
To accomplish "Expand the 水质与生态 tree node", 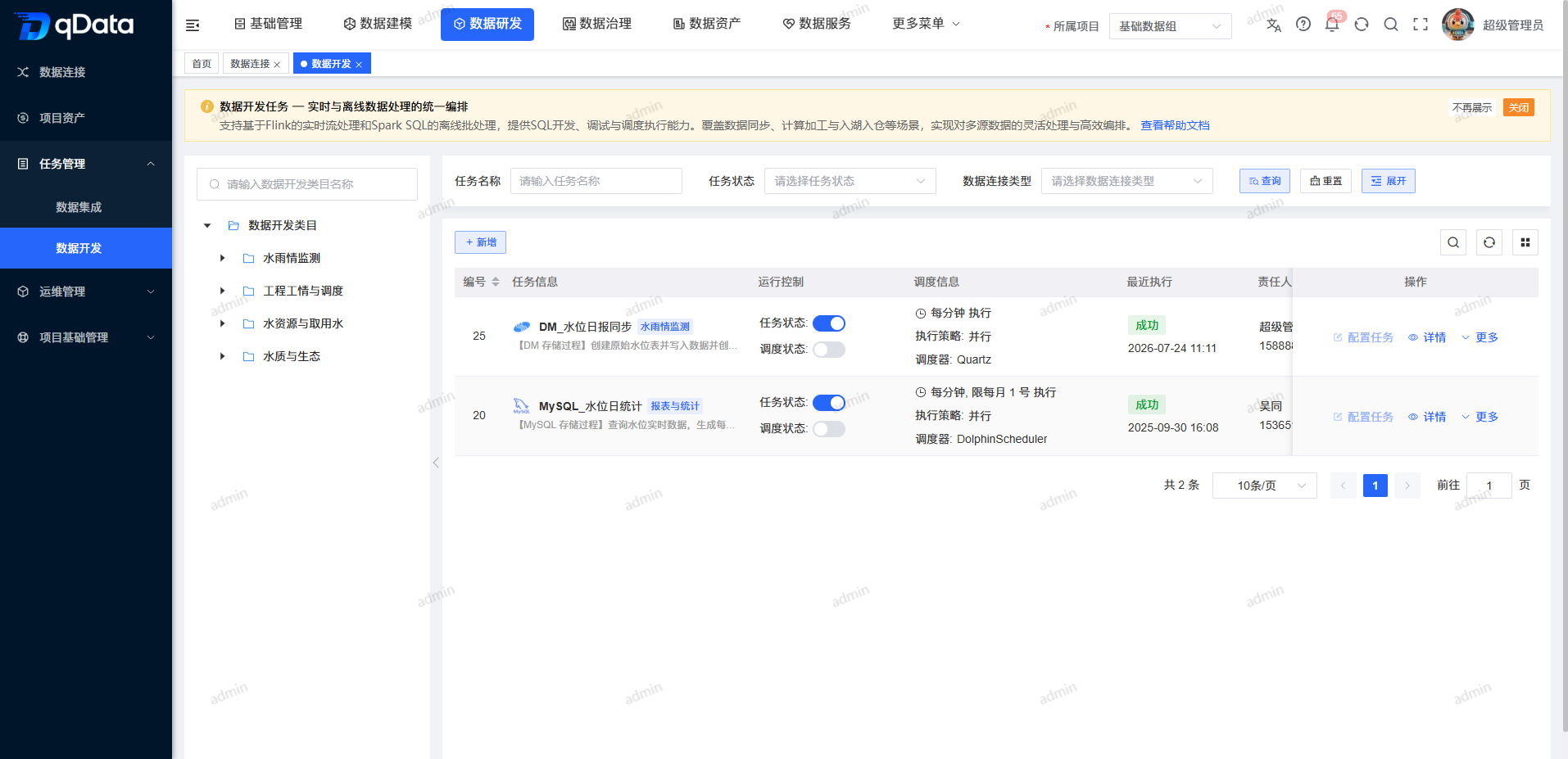I will (x=222, y=356).
